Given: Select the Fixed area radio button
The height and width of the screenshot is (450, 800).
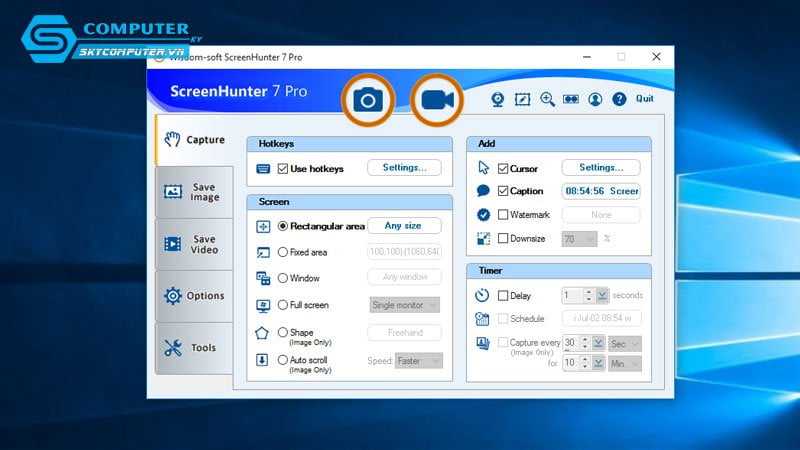Looking at the screenshot, I should click(283, 252).
